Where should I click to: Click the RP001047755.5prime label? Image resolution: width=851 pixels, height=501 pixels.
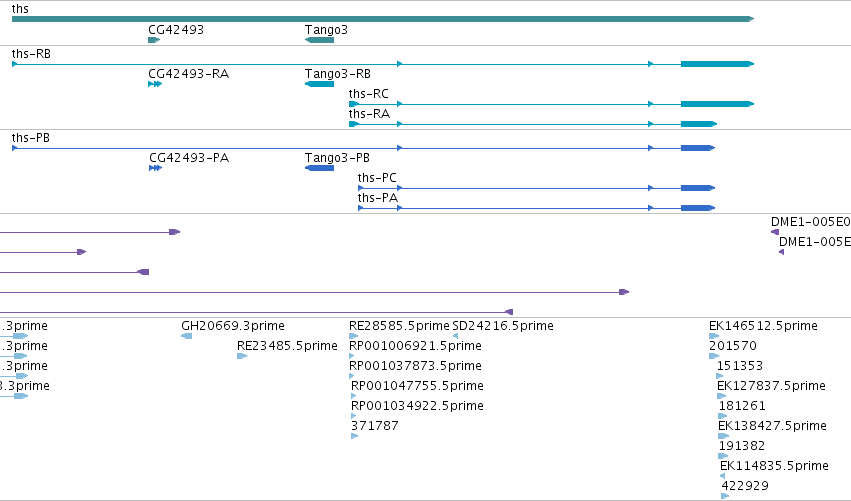point(417,386)
